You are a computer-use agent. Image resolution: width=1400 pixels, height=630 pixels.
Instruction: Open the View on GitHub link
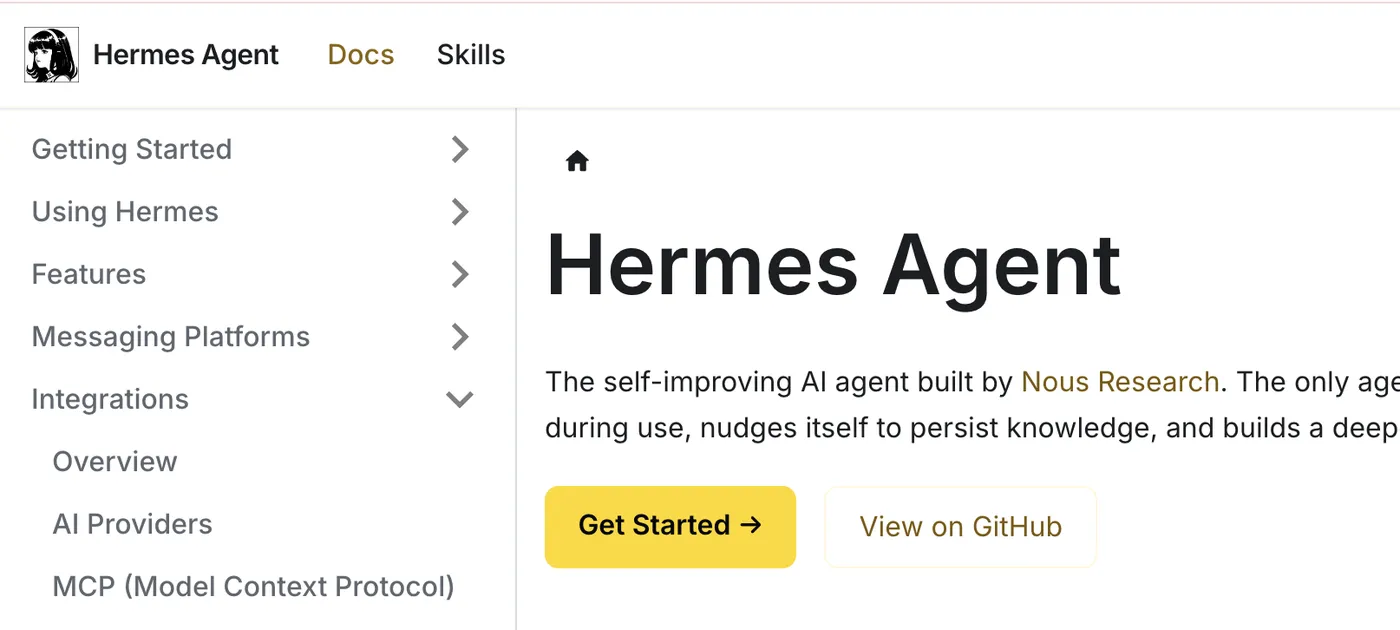tap(960, 527)
